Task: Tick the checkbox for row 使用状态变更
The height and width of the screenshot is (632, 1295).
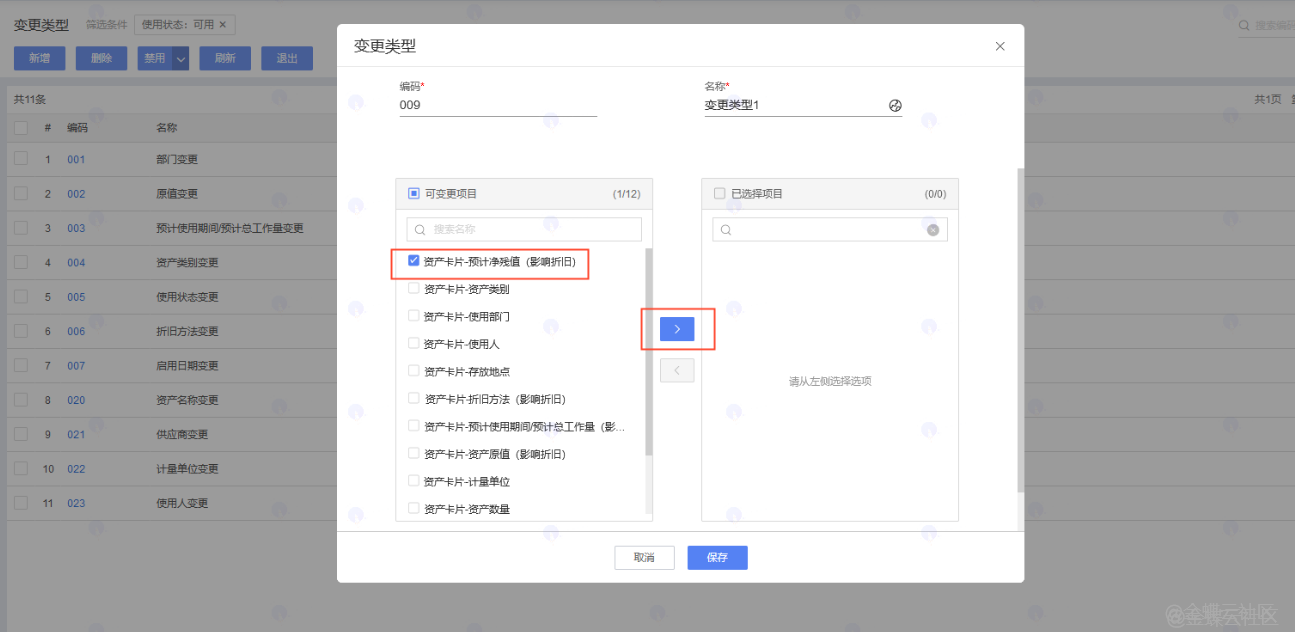Action: tap(21, 296)
